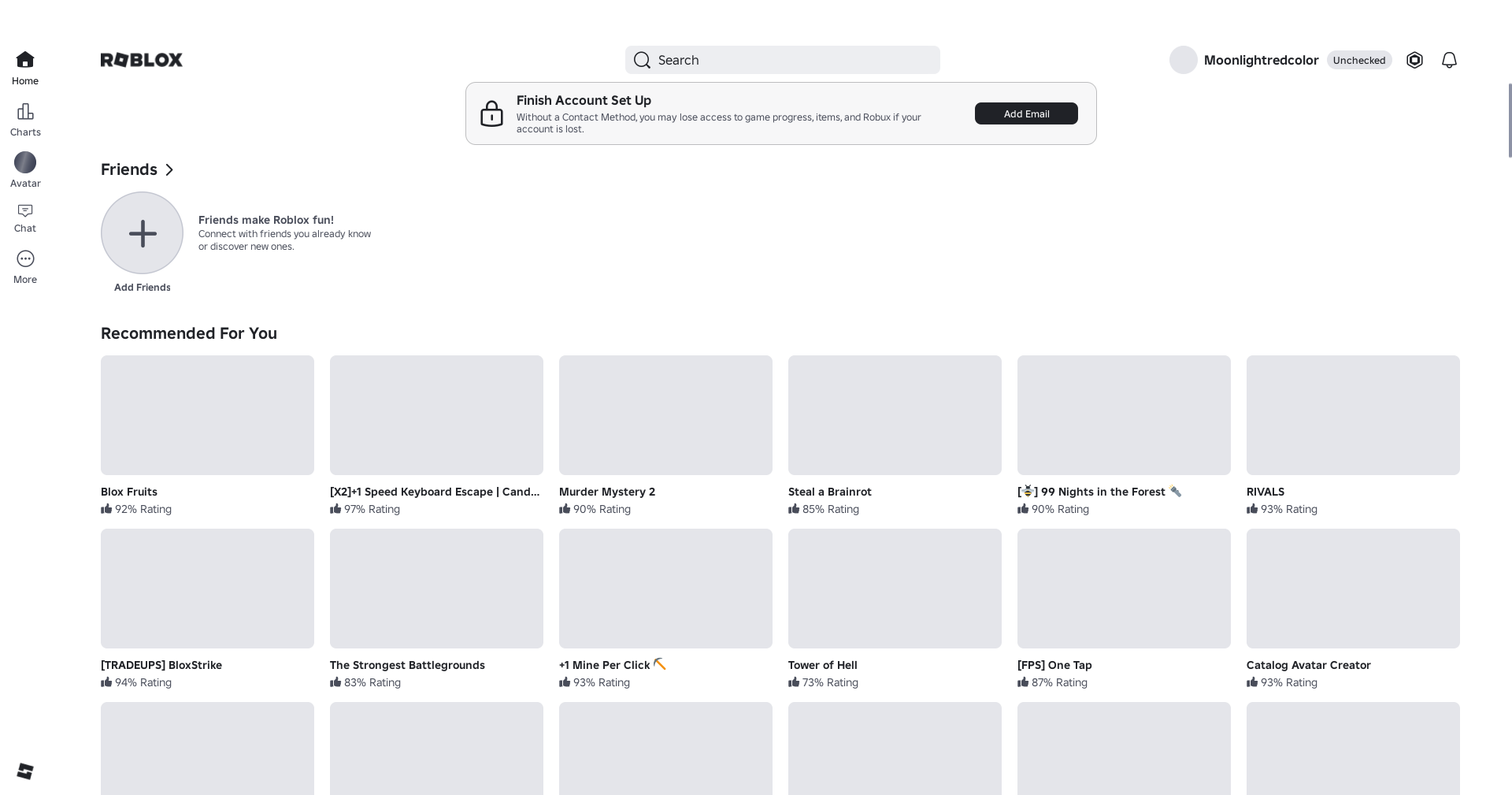Click the [TRADEUPS] BloxStrike title

(161, 665)
